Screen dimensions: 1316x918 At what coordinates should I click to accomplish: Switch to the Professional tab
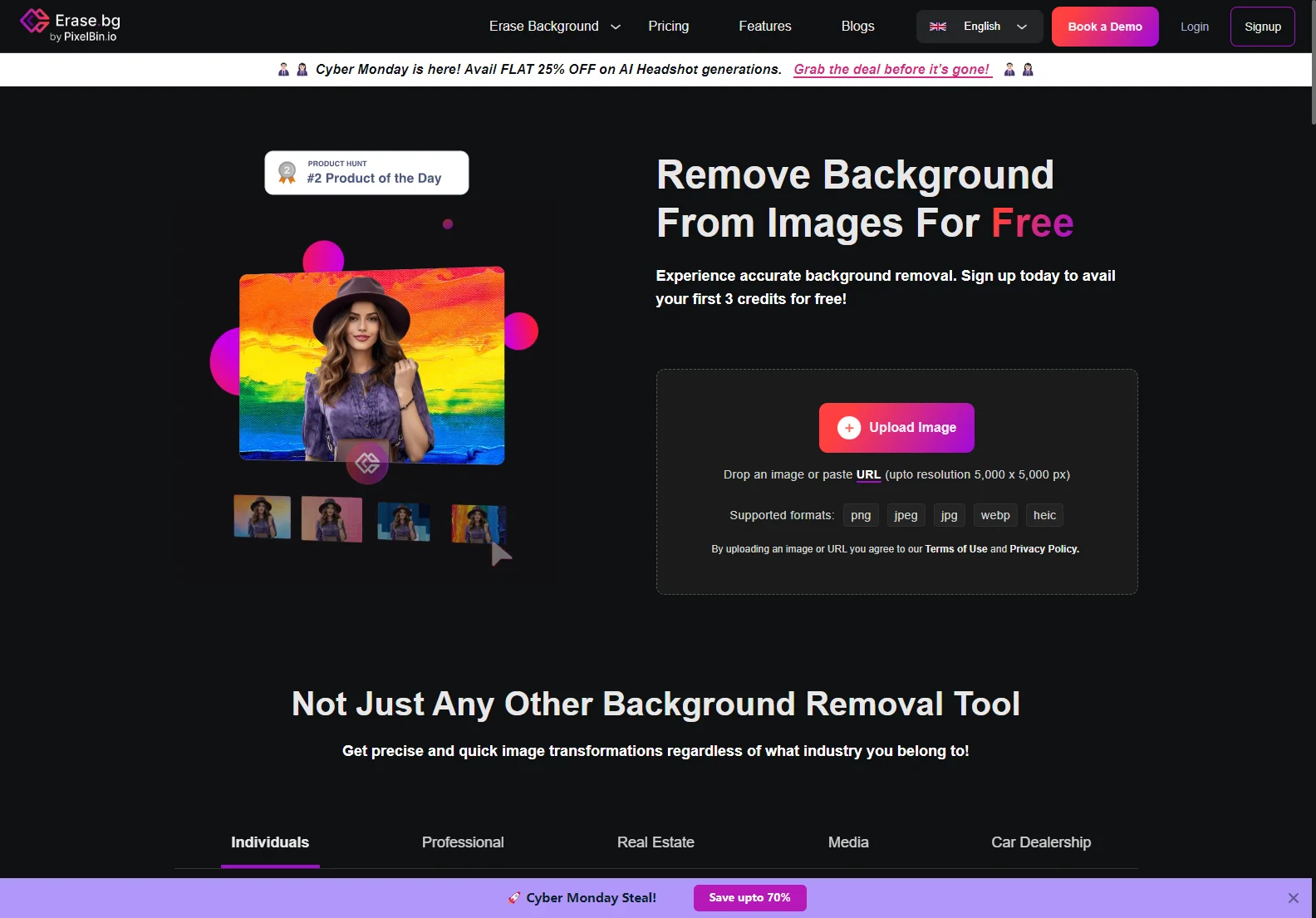(x=463, y=842)
